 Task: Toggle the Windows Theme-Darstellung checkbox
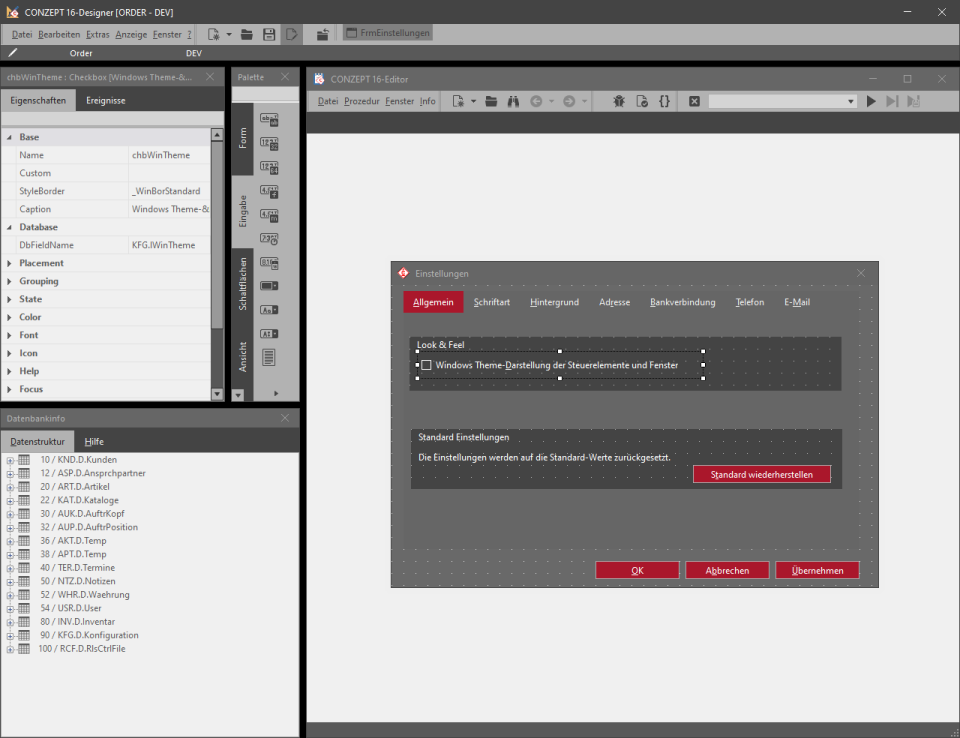pos(425,365)
